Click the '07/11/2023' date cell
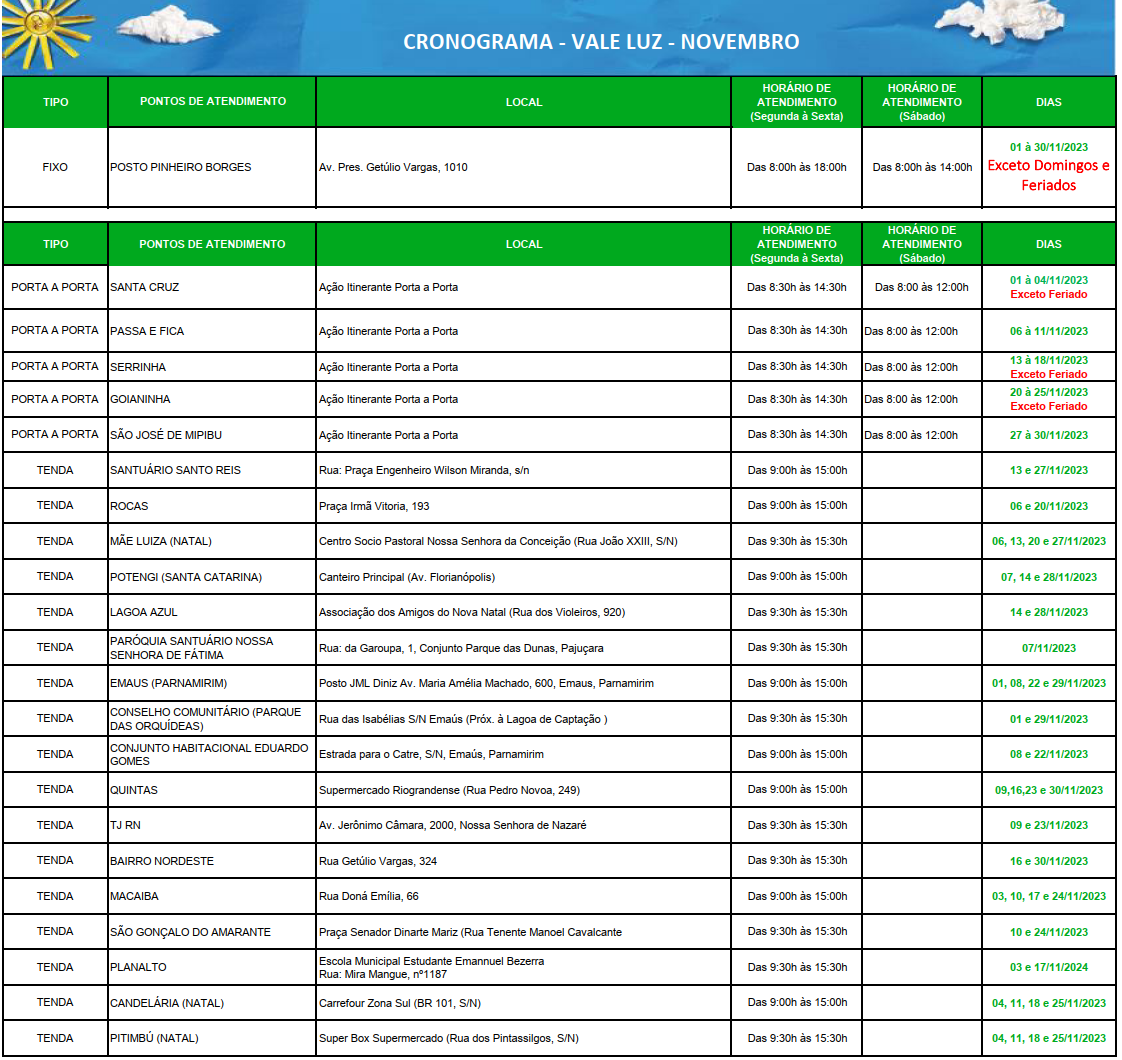Viewport: 1122px width, 1060px height. point(1048,647)
